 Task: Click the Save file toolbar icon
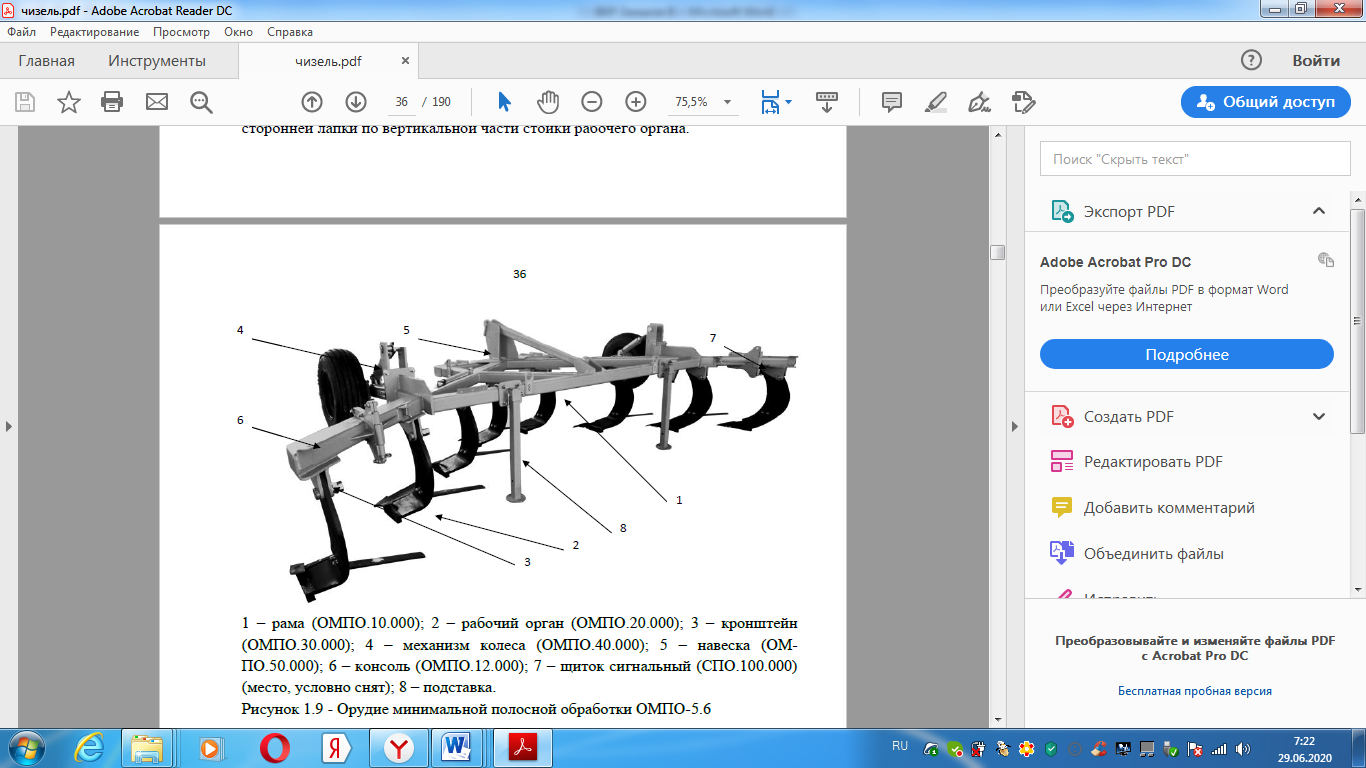tap(25, 102)
